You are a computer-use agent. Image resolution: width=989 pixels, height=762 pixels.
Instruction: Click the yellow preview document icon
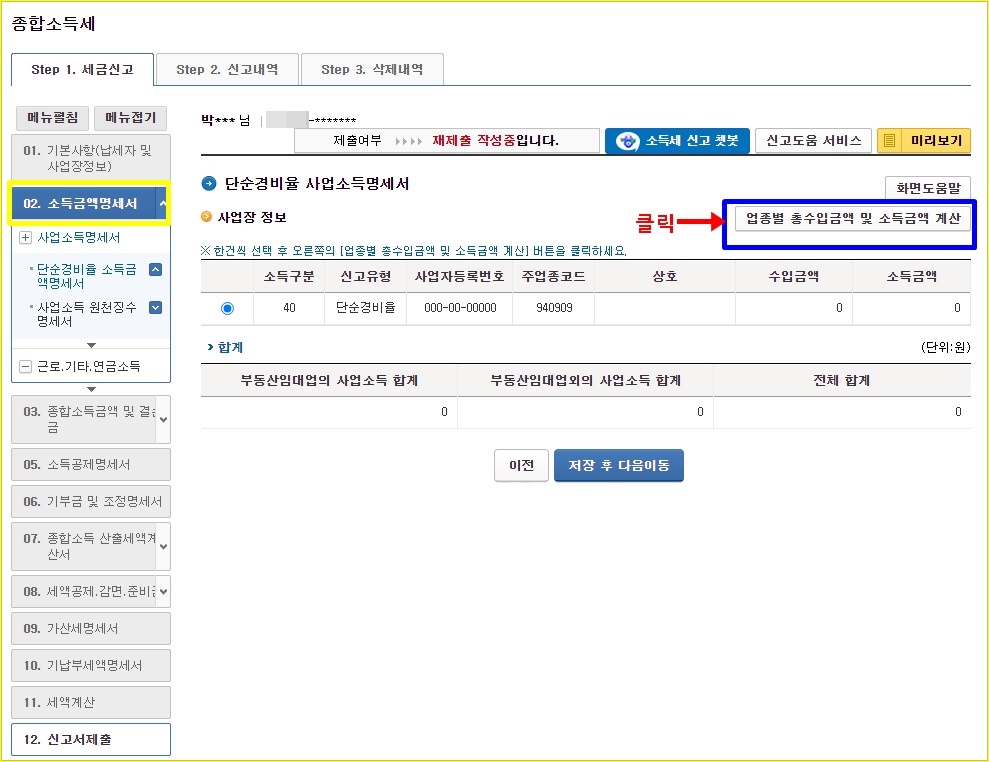coord(889,141)
